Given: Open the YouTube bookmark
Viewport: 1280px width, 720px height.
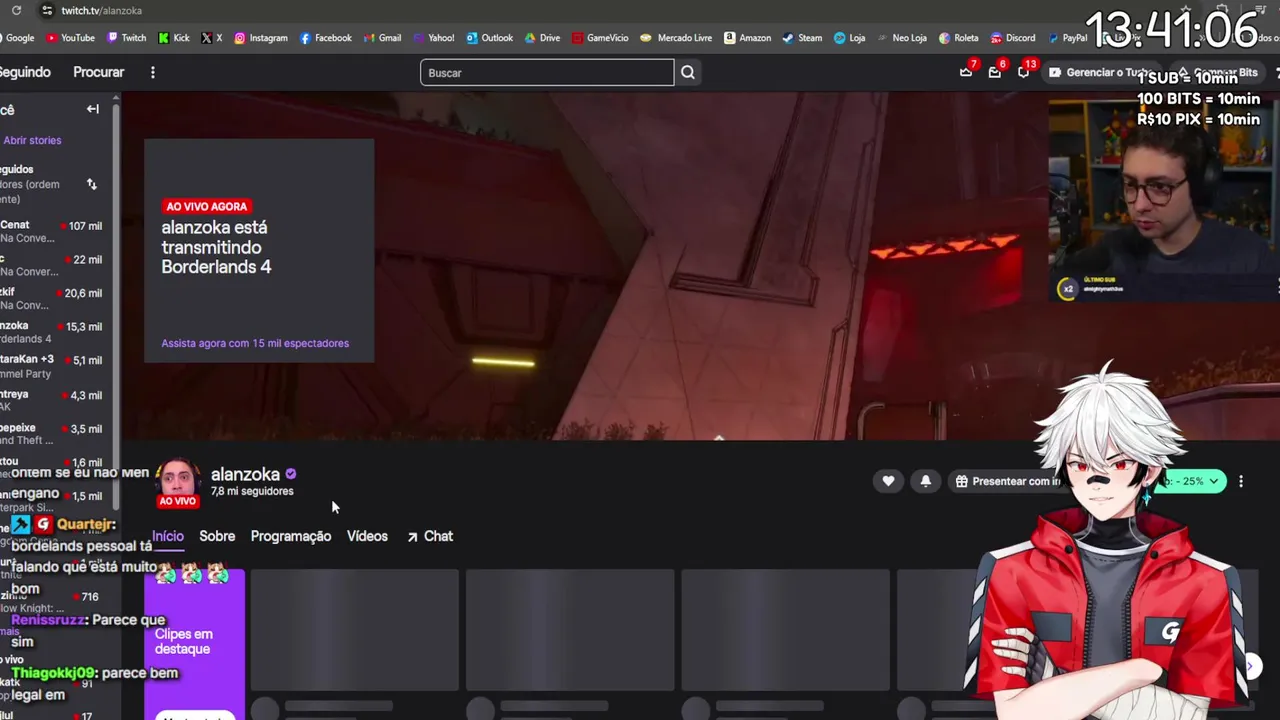Looking at the screenshot, I should pyautogui.click(x=70, y=38).
